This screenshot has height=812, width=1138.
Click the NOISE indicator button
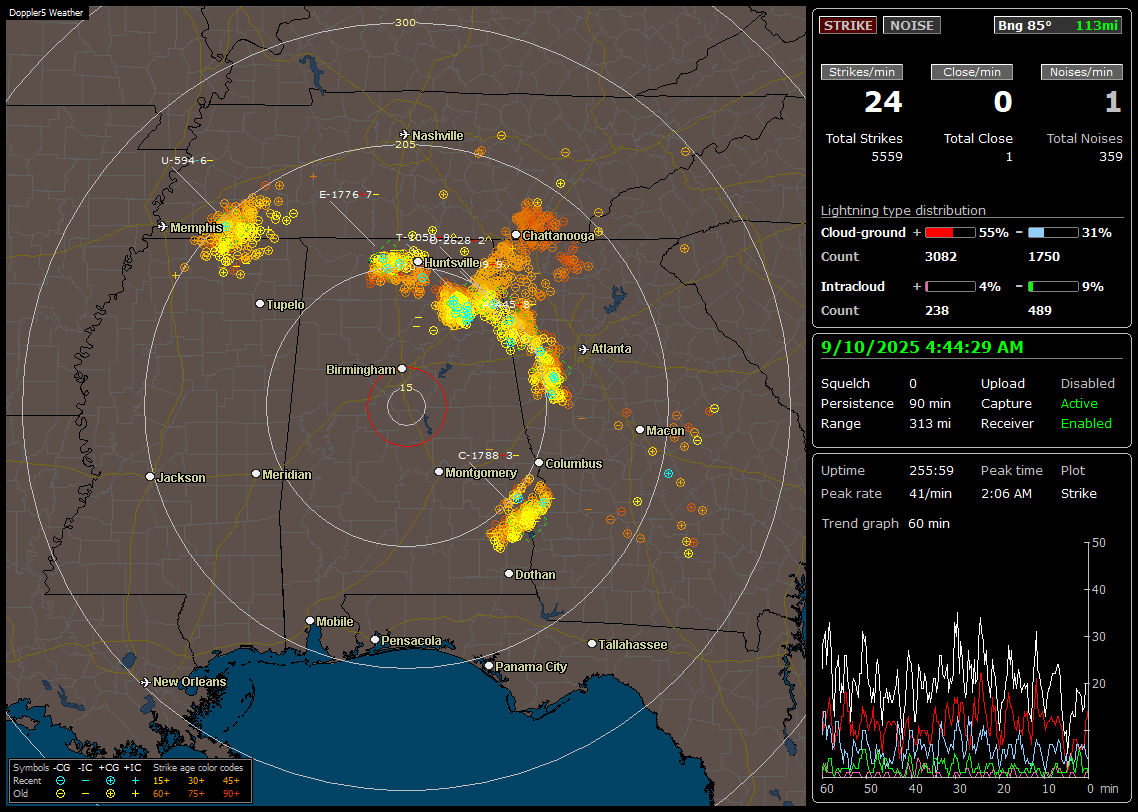(912, 25)
